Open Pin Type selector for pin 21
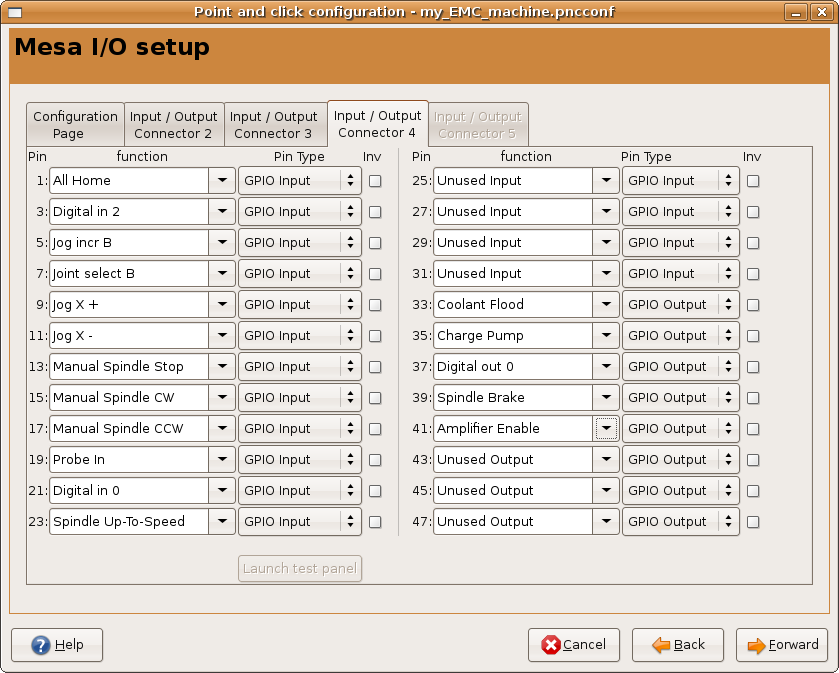The image size is (839, 673). click(300, 491)
